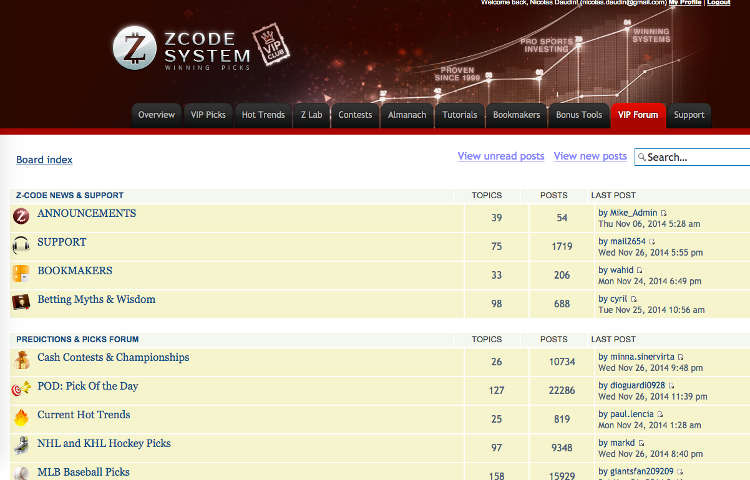Open the Bonus Tools tab

579,115
